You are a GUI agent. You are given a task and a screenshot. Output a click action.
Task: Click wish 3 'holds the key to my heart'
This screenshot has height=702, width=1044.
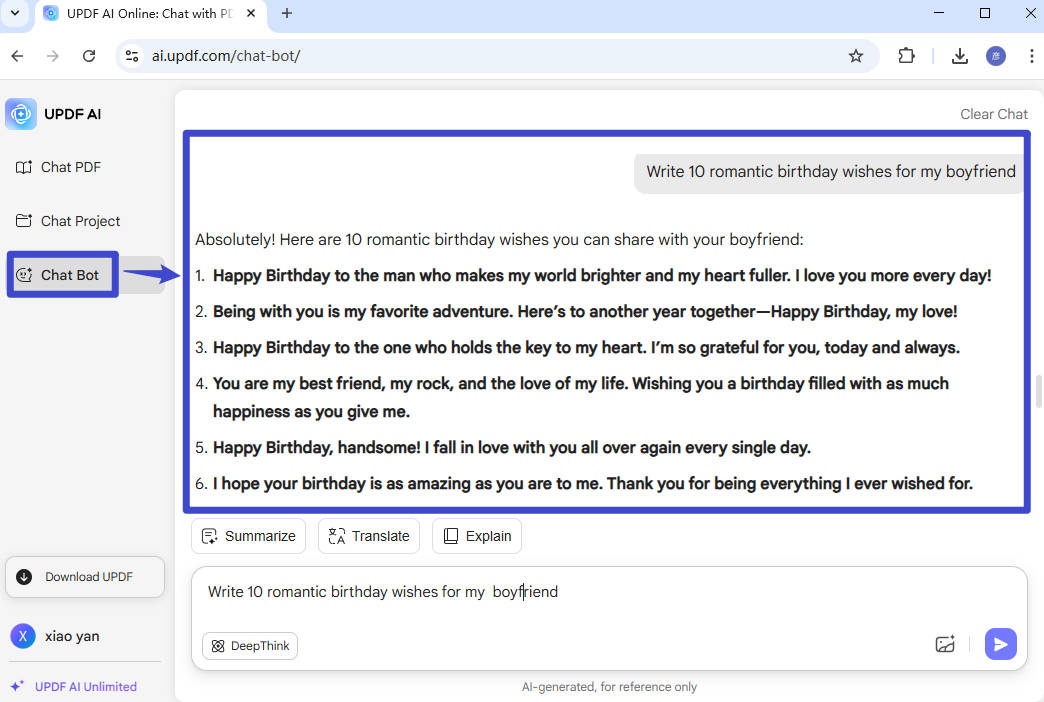pyautogui.click(x=586, y=348)
